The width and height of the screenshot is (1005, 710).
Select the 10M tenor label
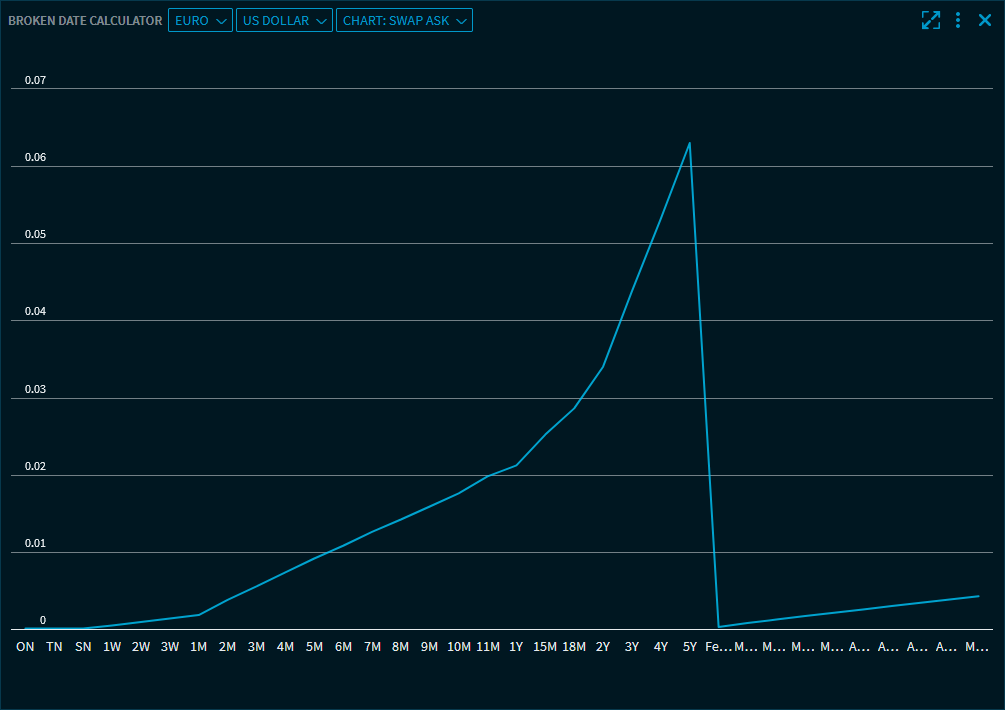coord(459,647)
